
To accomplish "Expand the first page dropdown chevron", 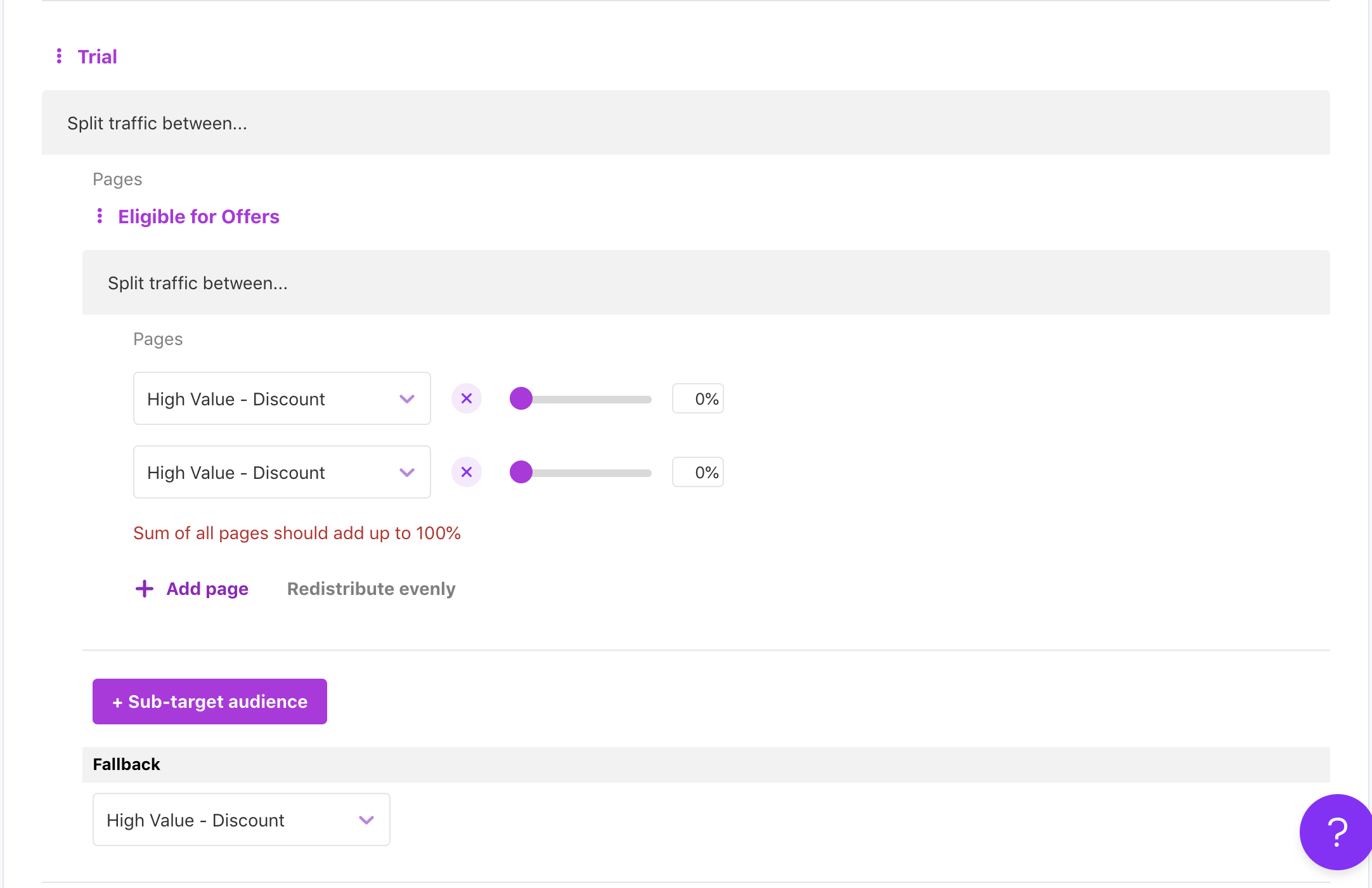I will 407,399.
